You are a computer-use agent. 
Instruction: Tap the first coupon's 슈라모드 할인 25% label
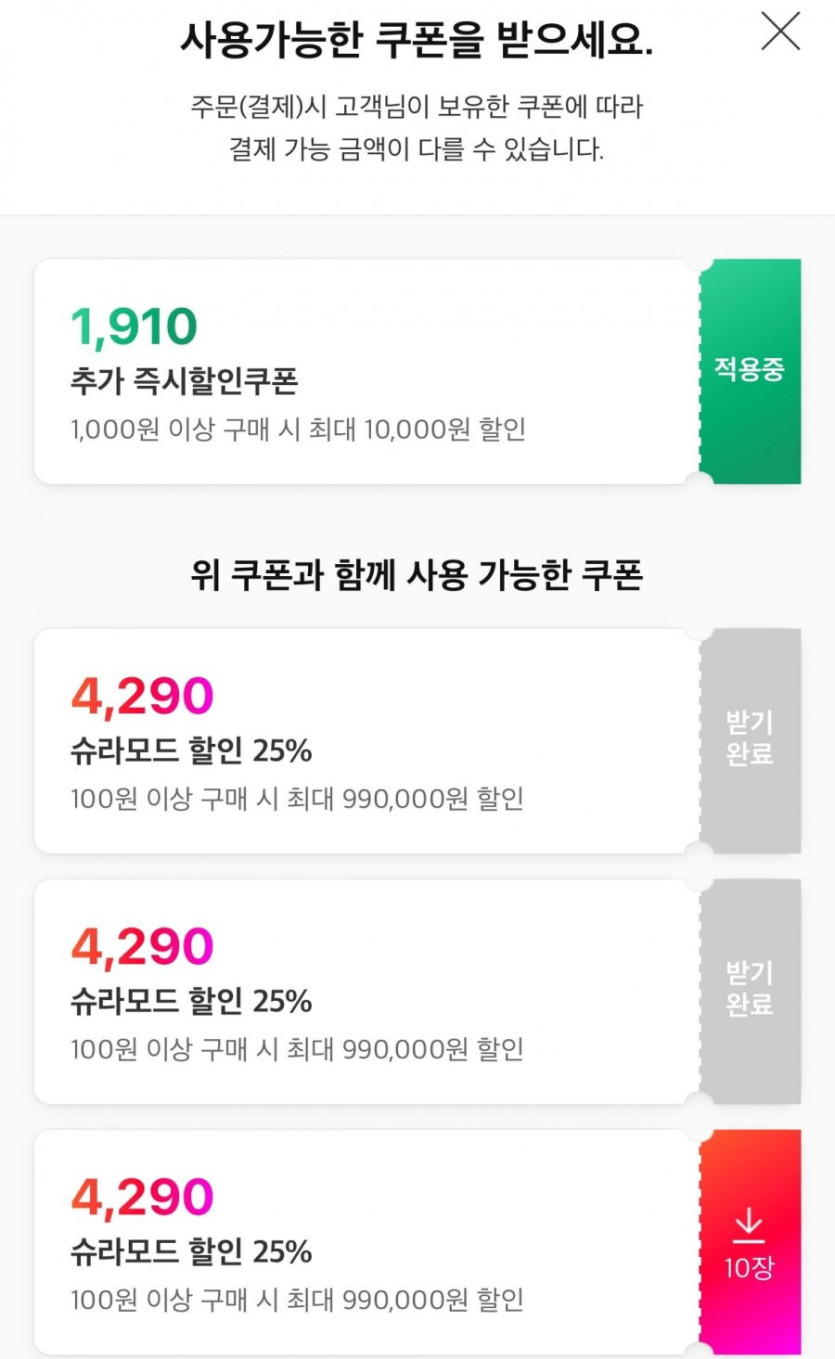coord(191,751)
